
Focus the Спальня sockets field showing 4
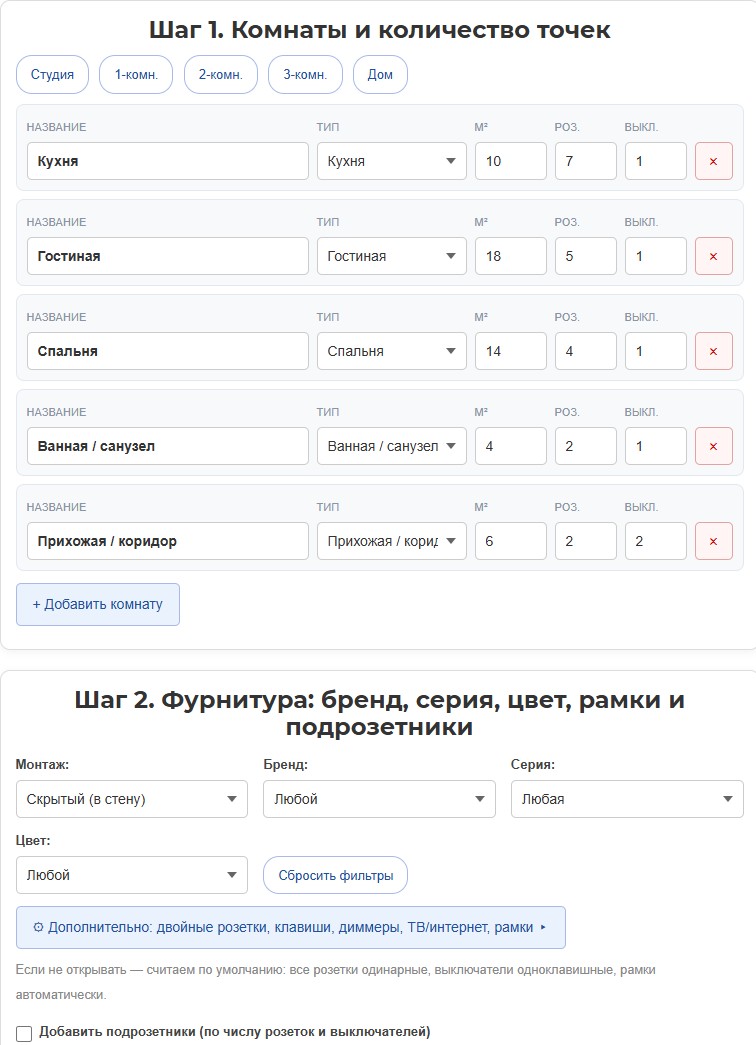click(585, 351)
